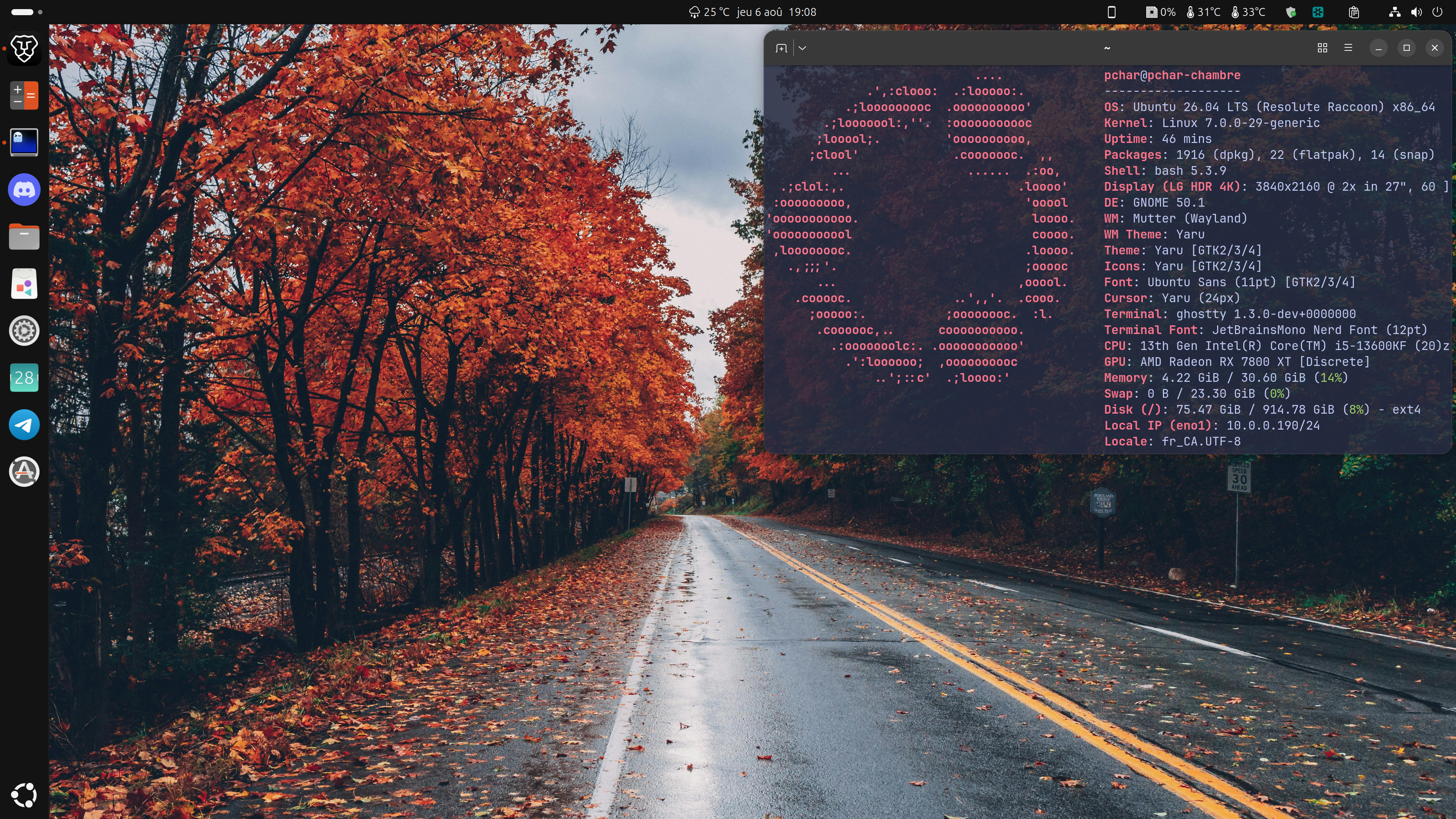This screenshot has width=1456, height=819.
Task: Click the 'Kernel: Linux 7.0.0-29-generic' line
Action: click(1212, 122)
